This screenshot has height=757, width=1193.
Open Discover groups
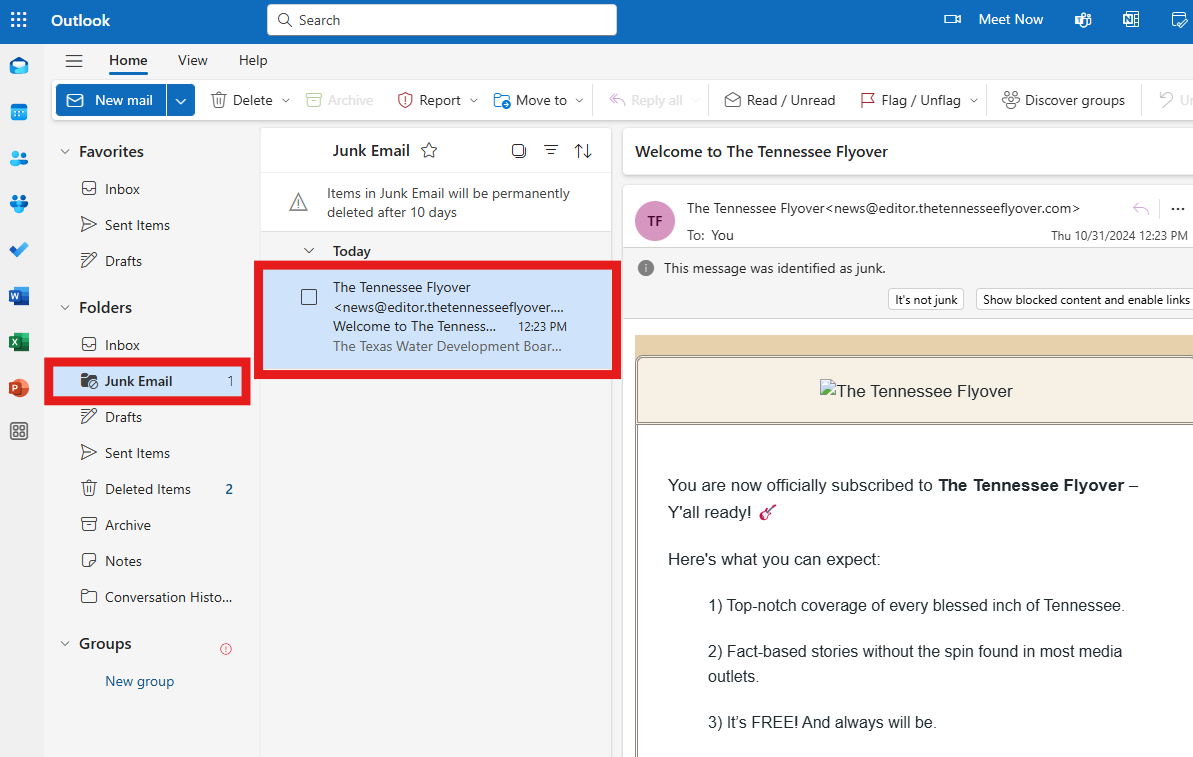click(1063, 100)
